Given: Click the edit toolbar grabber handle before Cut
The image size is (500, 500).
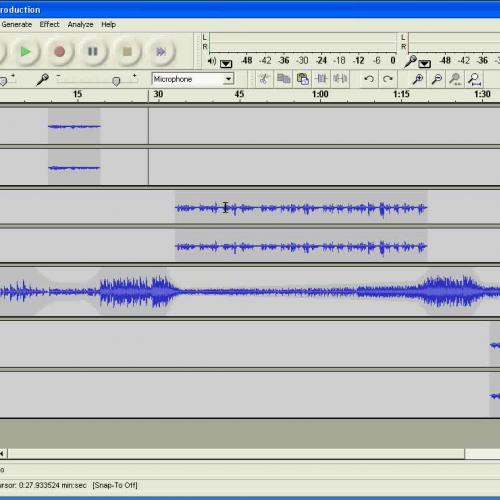Looking at the screenshot, I should click(252, 79).
